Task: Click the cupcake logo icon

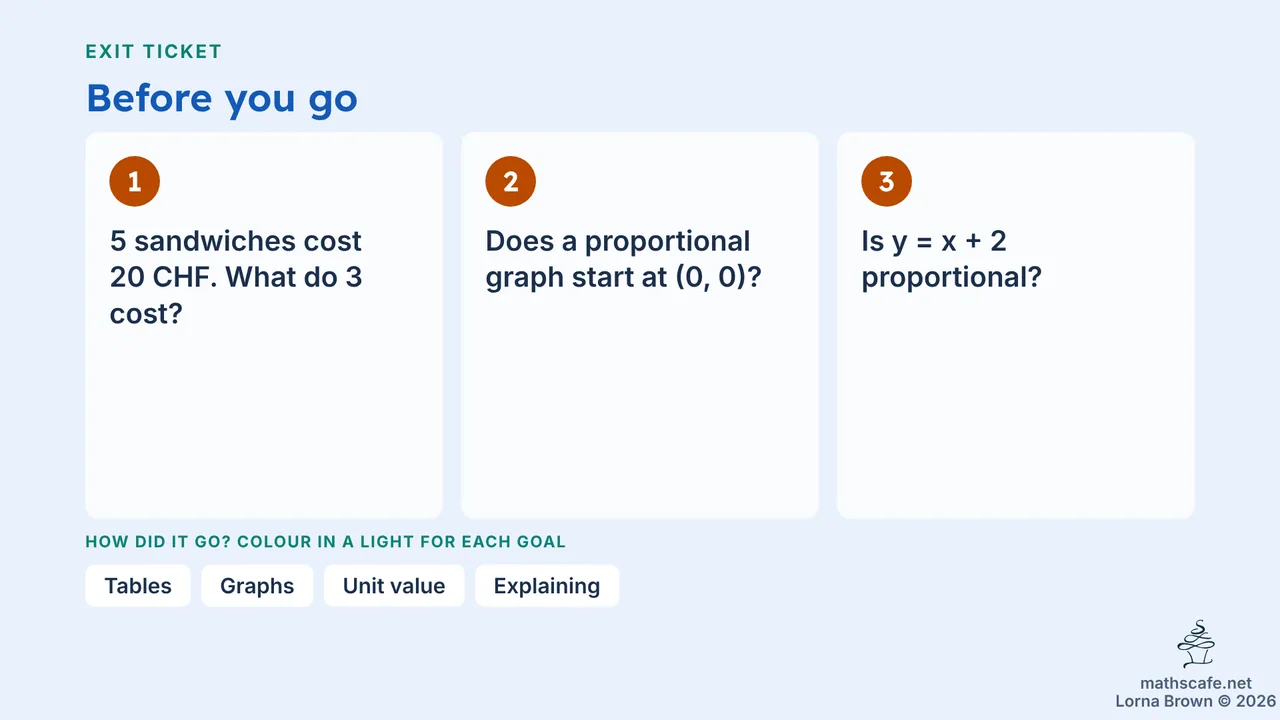Action: coord(1196,644)
